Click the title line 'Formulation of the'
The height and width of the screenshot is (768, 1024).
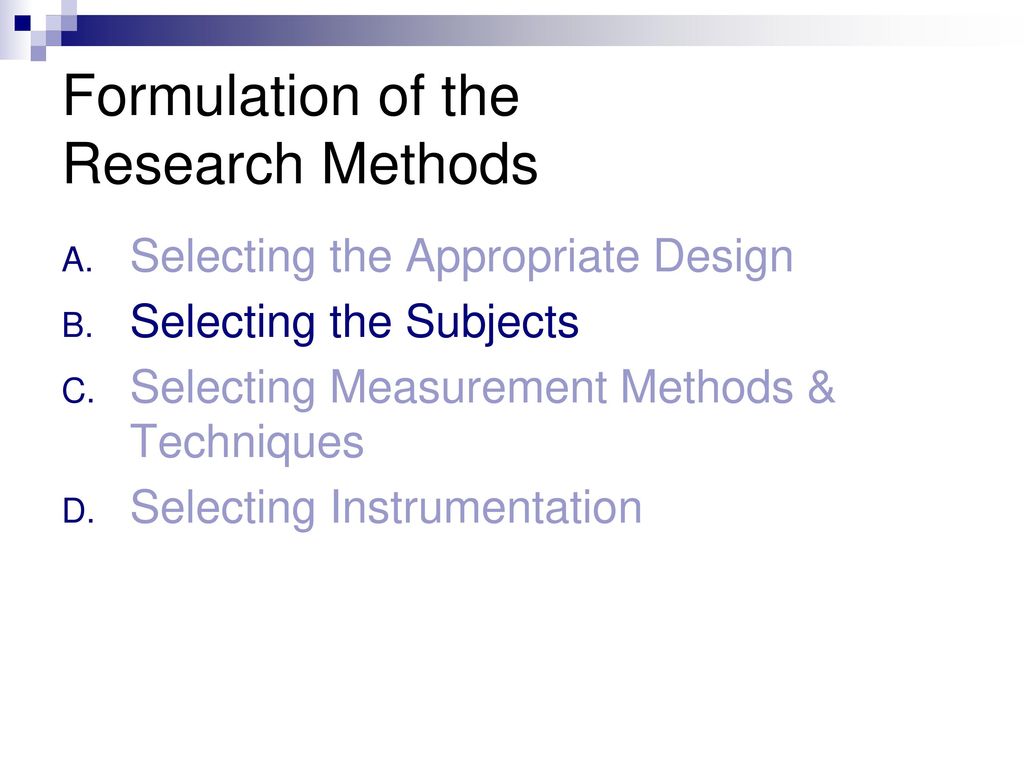[x=291, y=95]
